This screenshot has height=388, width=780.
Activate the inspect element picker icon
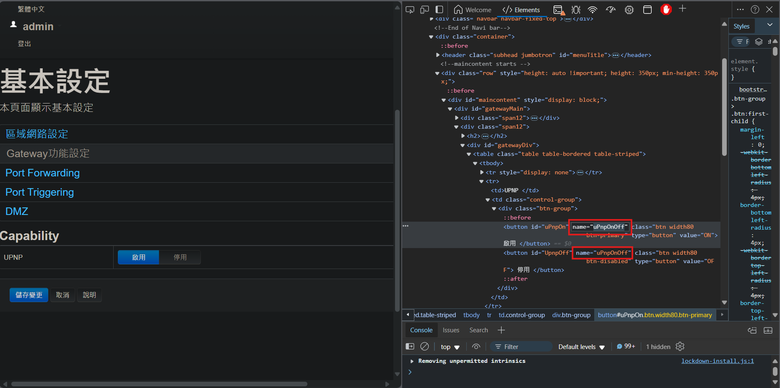[x=410, y=9]
